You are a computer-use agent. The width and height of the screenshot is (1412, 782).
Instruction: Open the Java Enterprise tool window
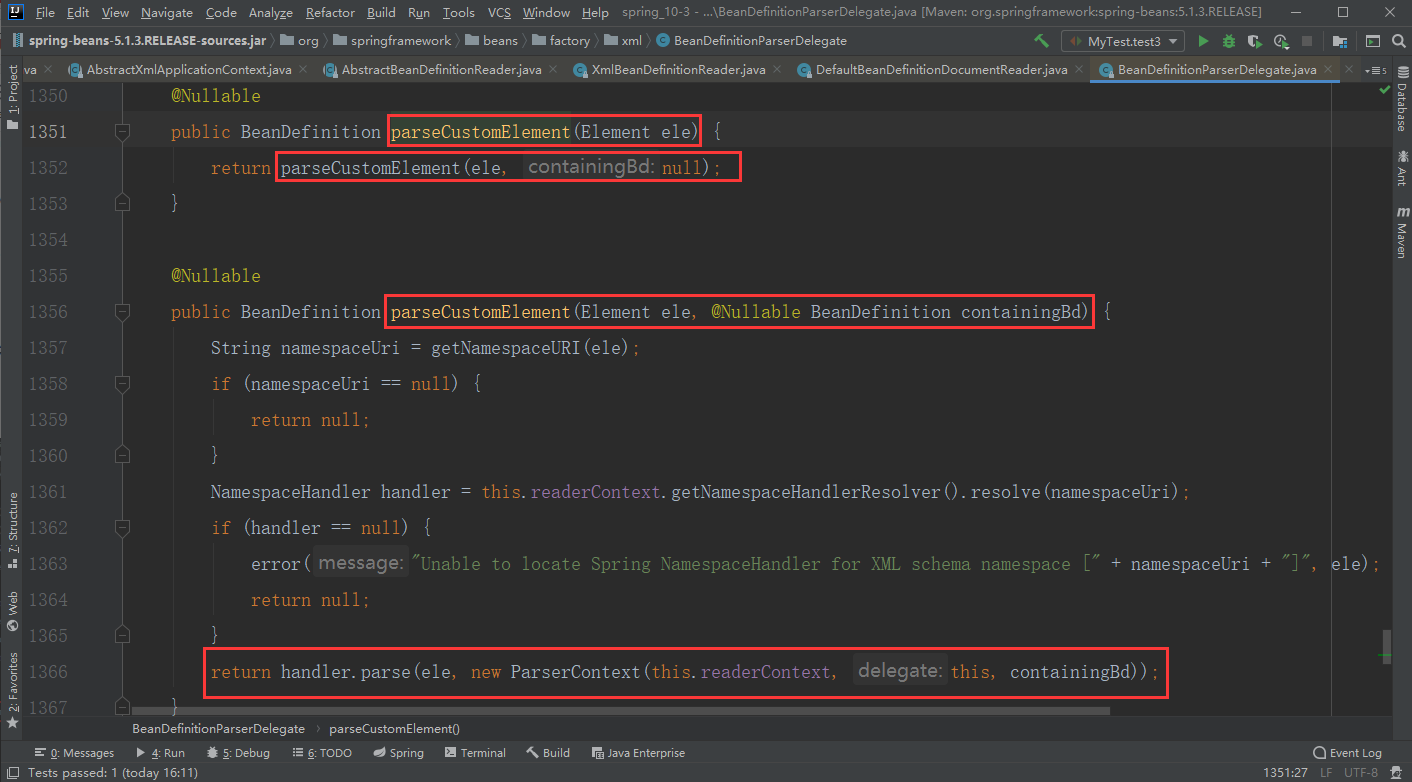[638, 753]
